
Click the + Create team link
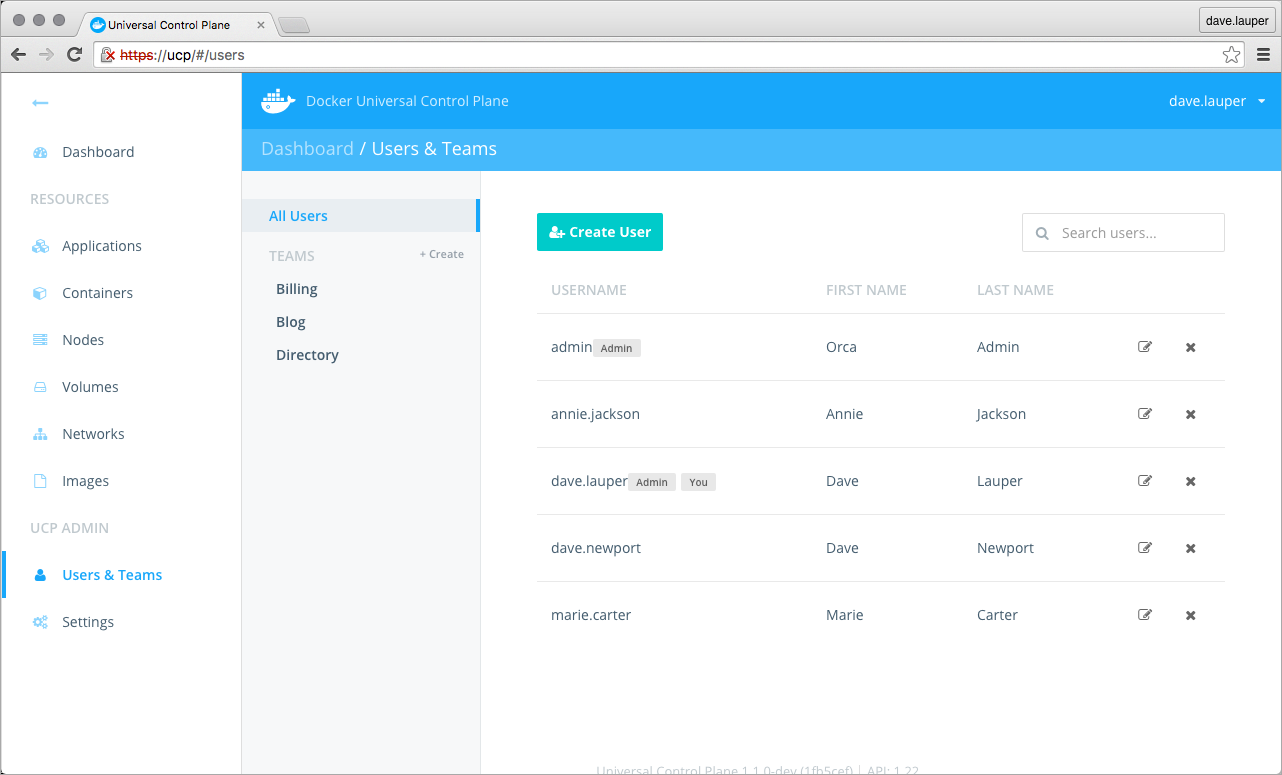(x=441, y=254)
